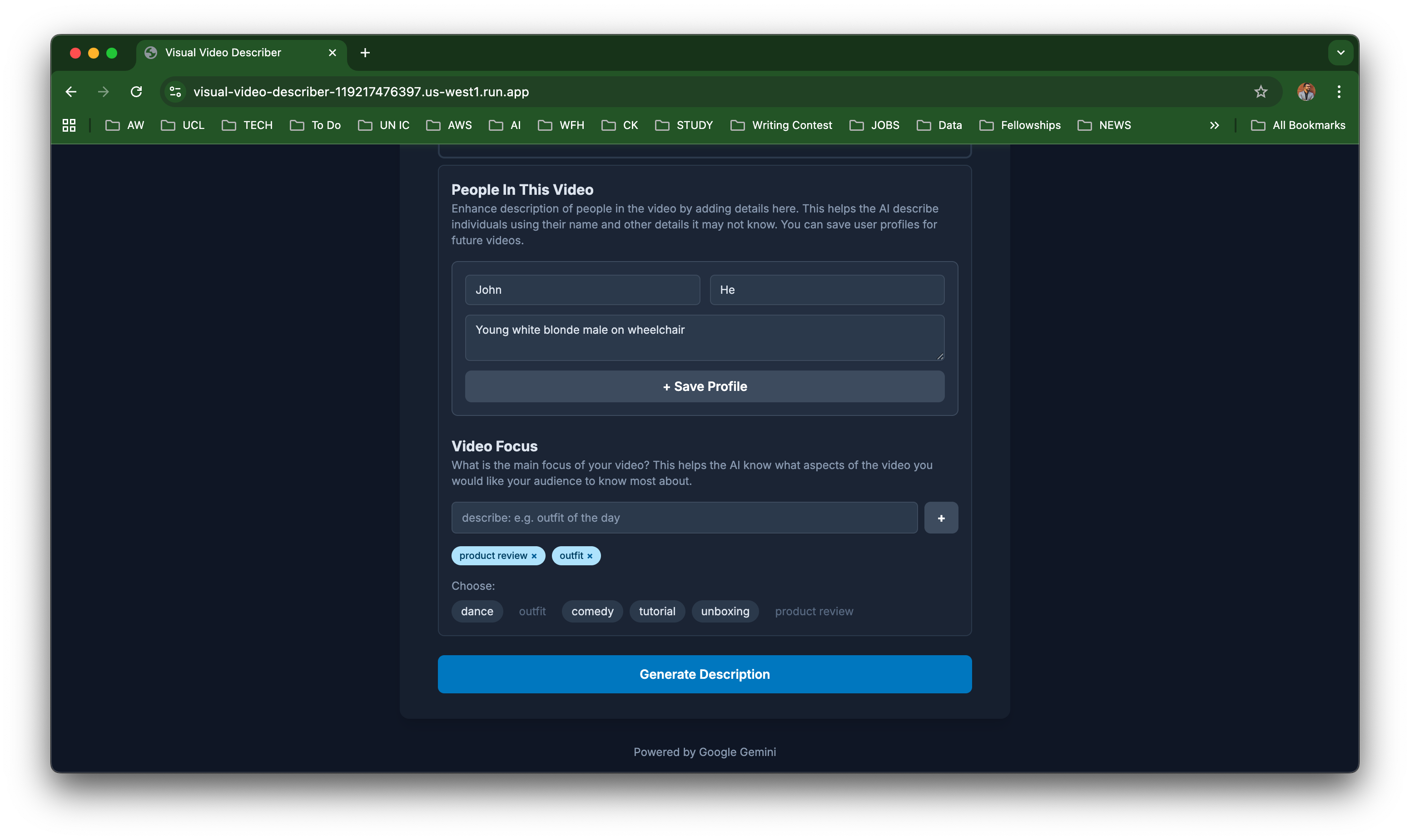Reload the current page

click(136, 92)
